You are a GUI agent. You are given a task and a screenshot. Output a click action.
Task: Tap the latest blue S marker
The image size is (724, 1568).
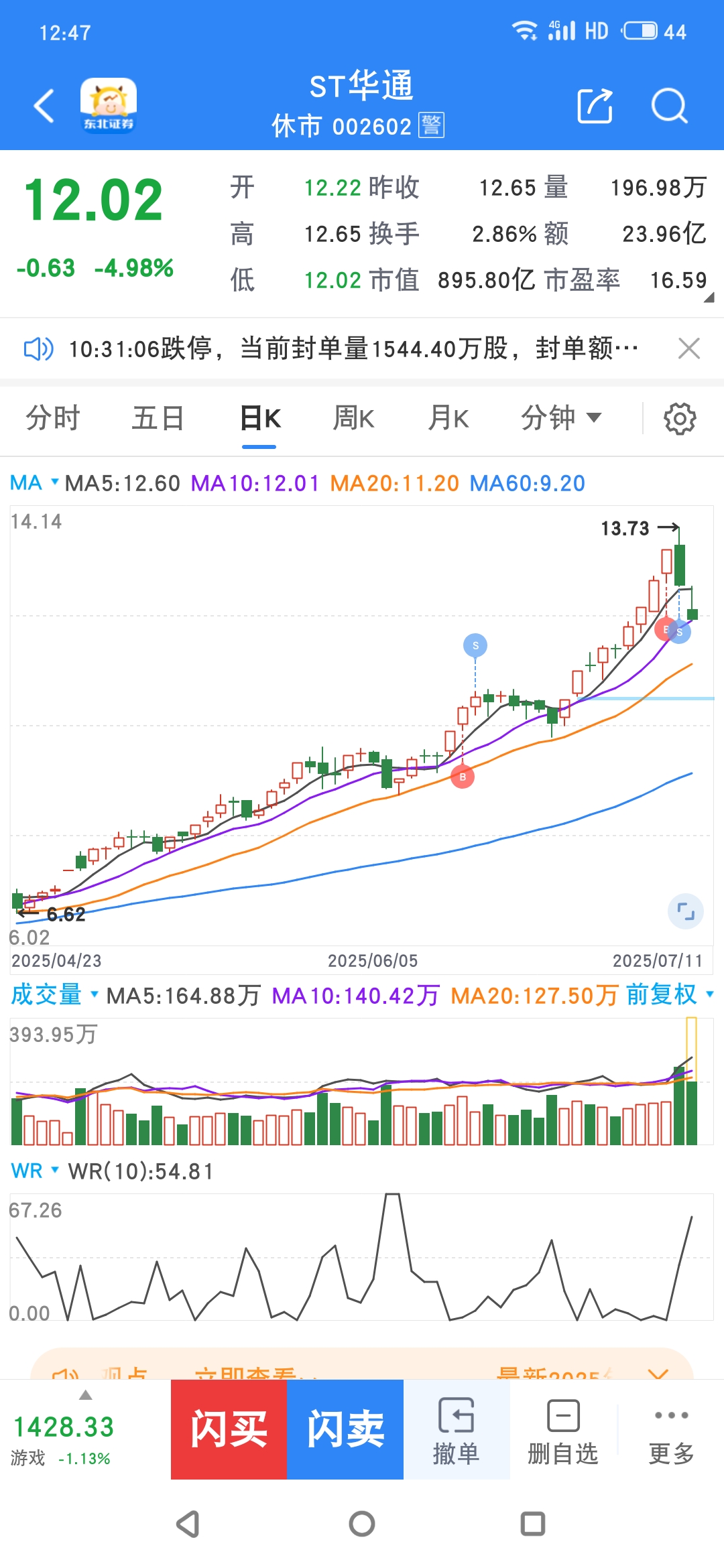pyautogui.click(x=680, y=632)
